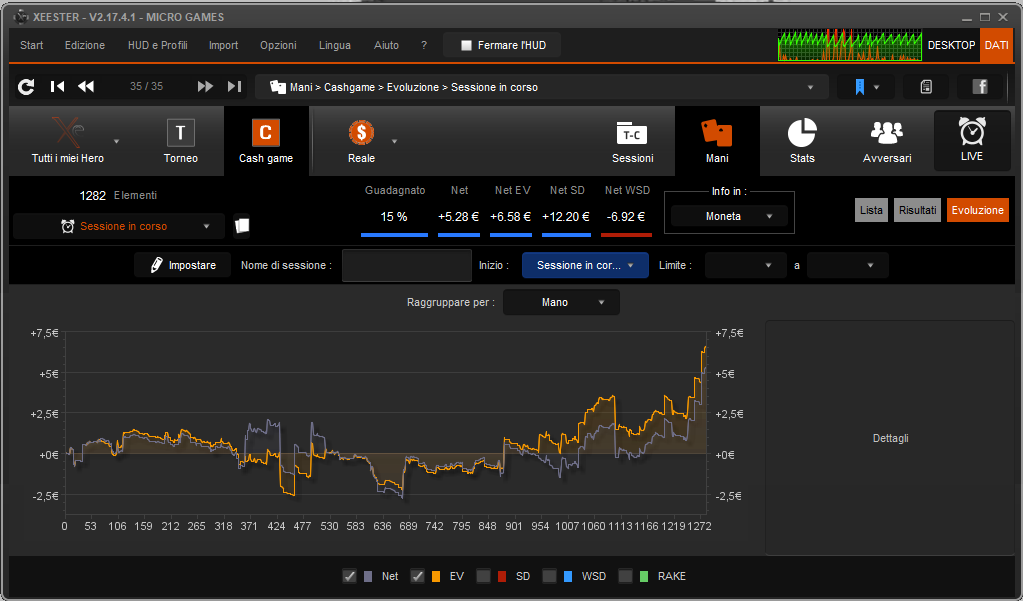Jump to the last page icon
1023x601 pixels.
pyautogui.click(x=234, y=86)
